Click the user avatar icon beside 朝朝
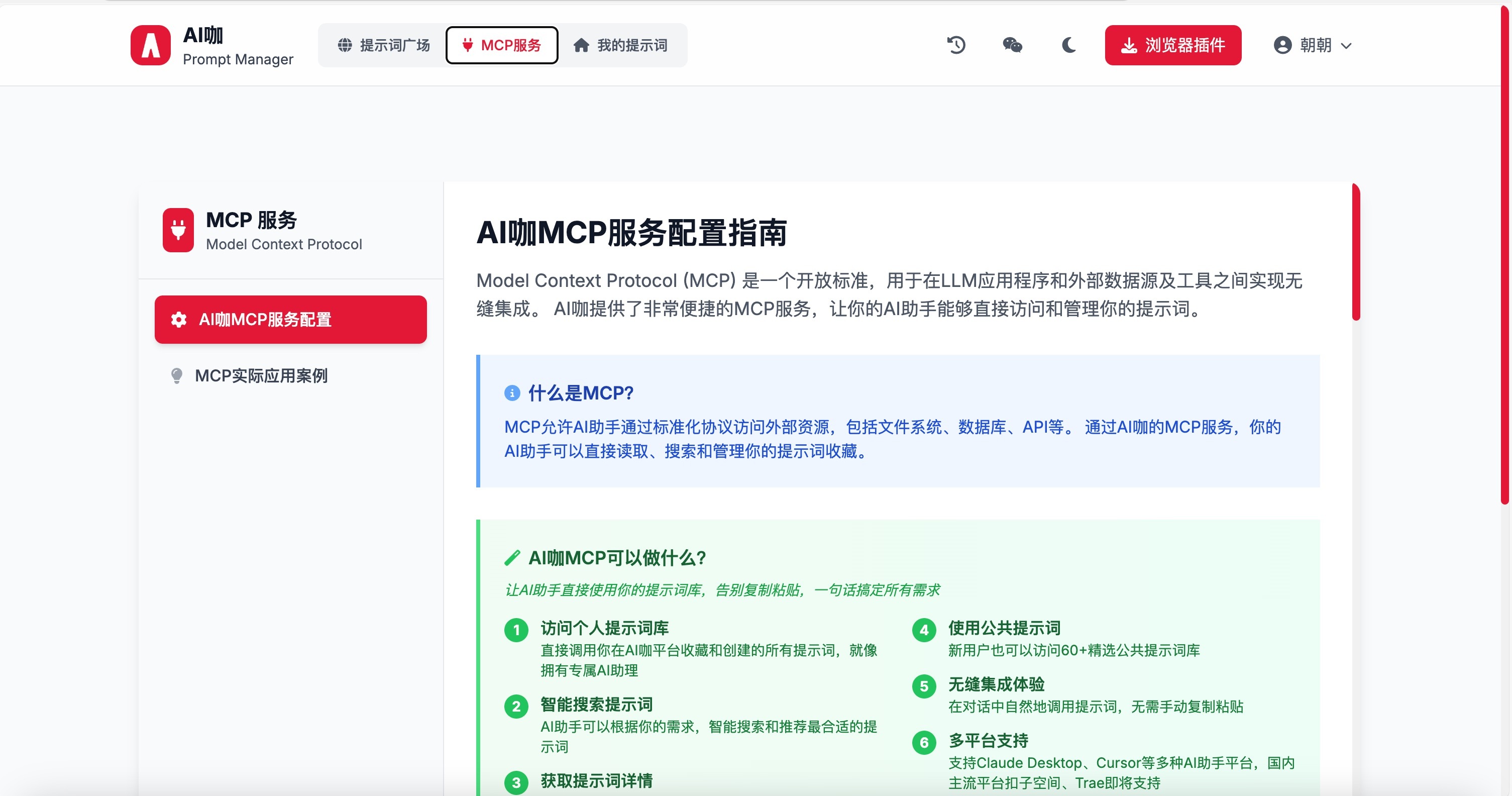The height and width of the screenshot is (796, 1512). 1282,45
